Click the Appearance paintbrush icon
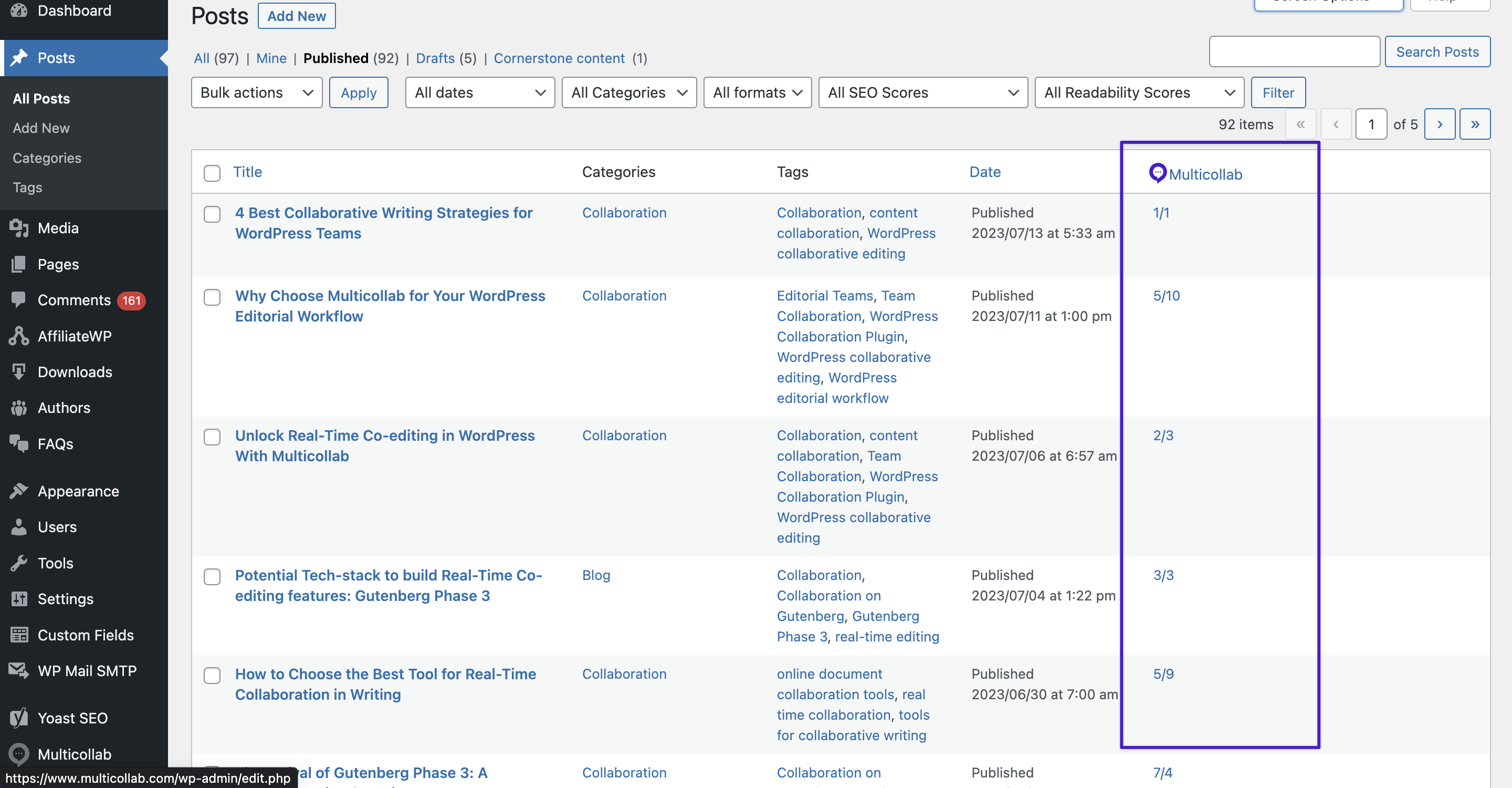Image resolution: width=1512 pixels, height=788 pixels. click(19, 491)
